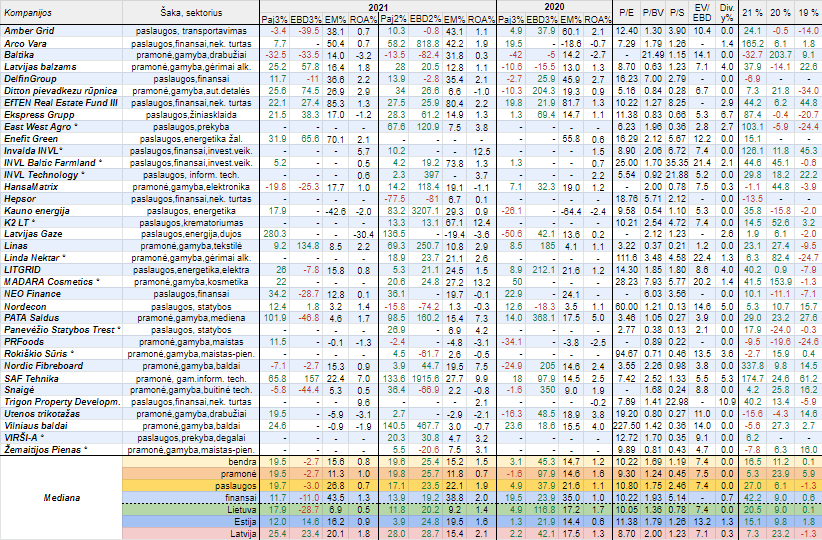The width and height of the screenshot is (822, 540).
Task: Click the Linas company cell
Action: (x=61, y=246)
